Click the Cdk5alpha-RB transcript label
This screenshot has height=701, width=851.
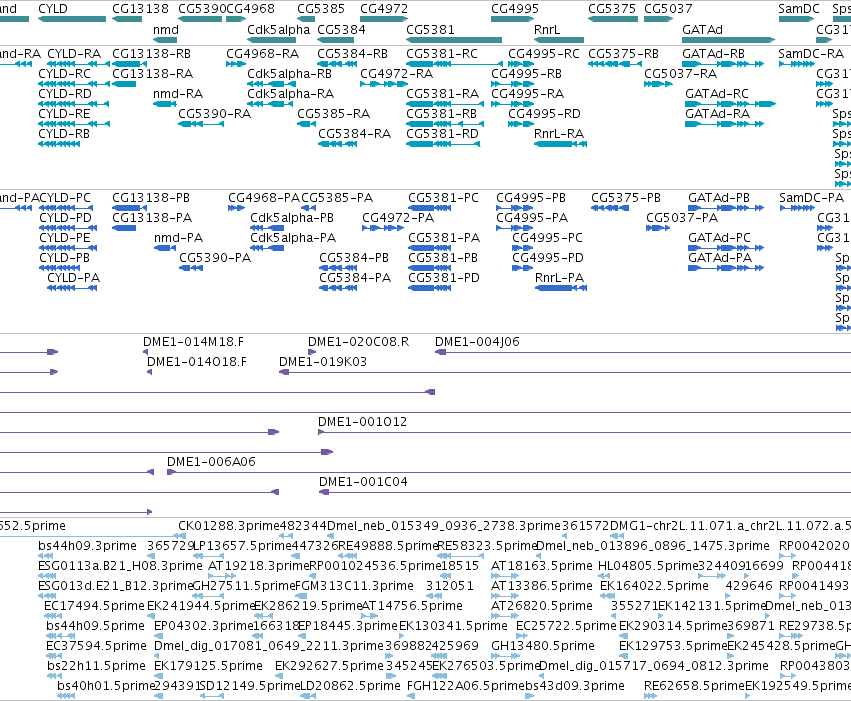(289, 74)
